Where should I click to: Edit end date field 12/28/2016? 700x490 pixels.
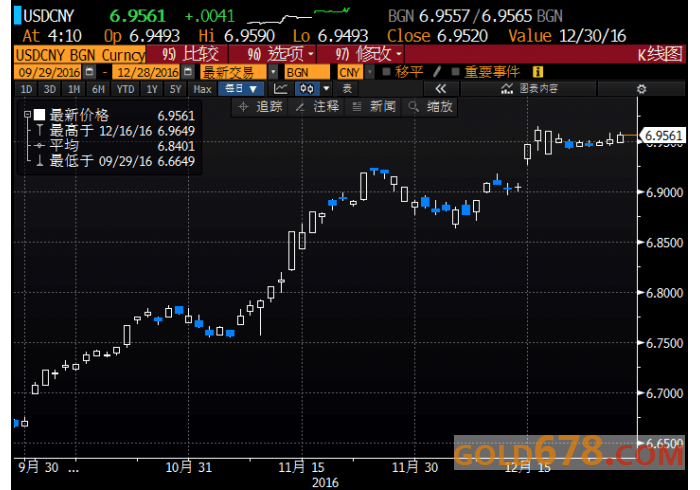(147, 72)
